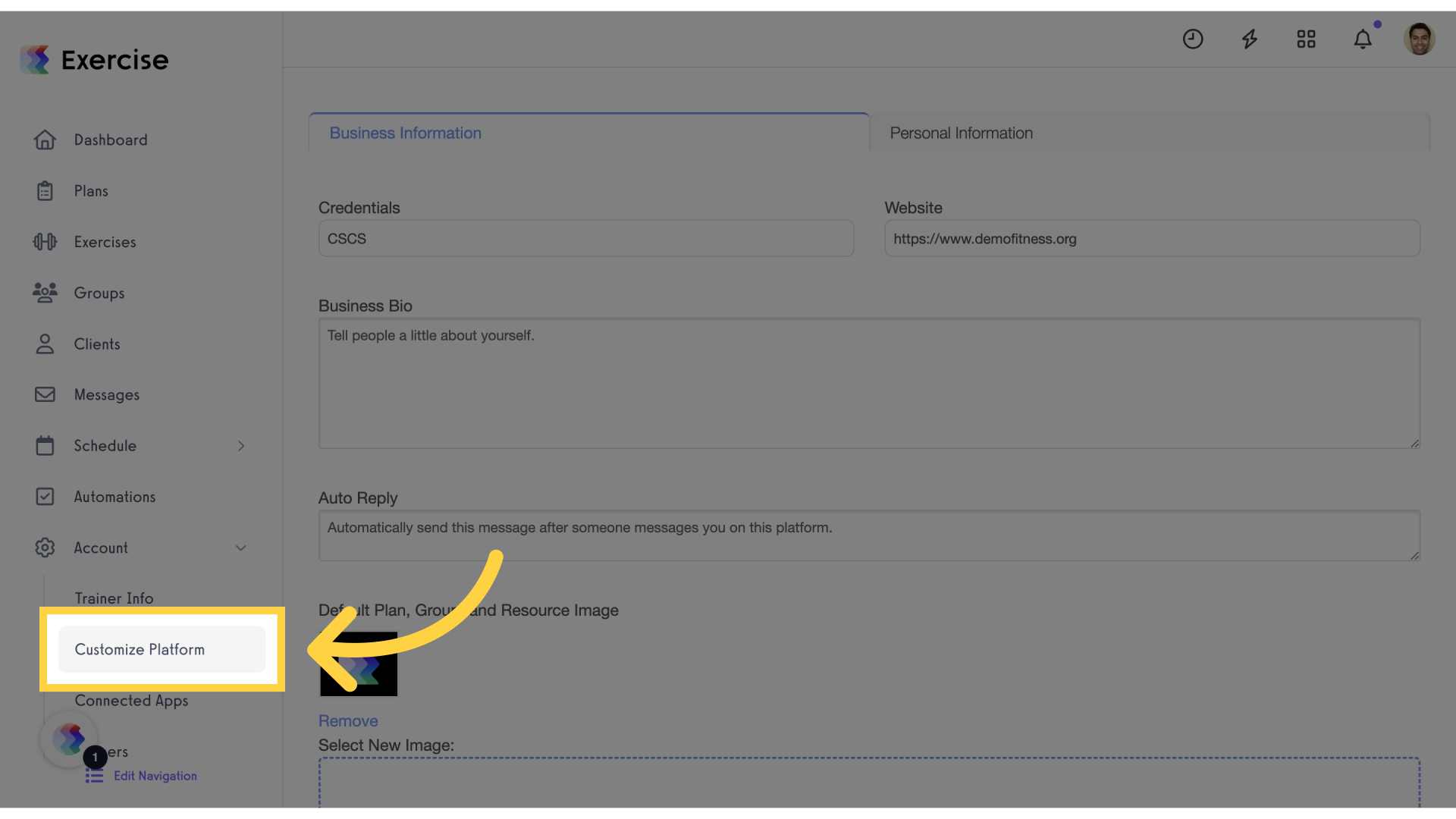The width and height of the screenshot is (1456, 819).
Task: Click the Select New Image drop zone
Action: point(869,782)
